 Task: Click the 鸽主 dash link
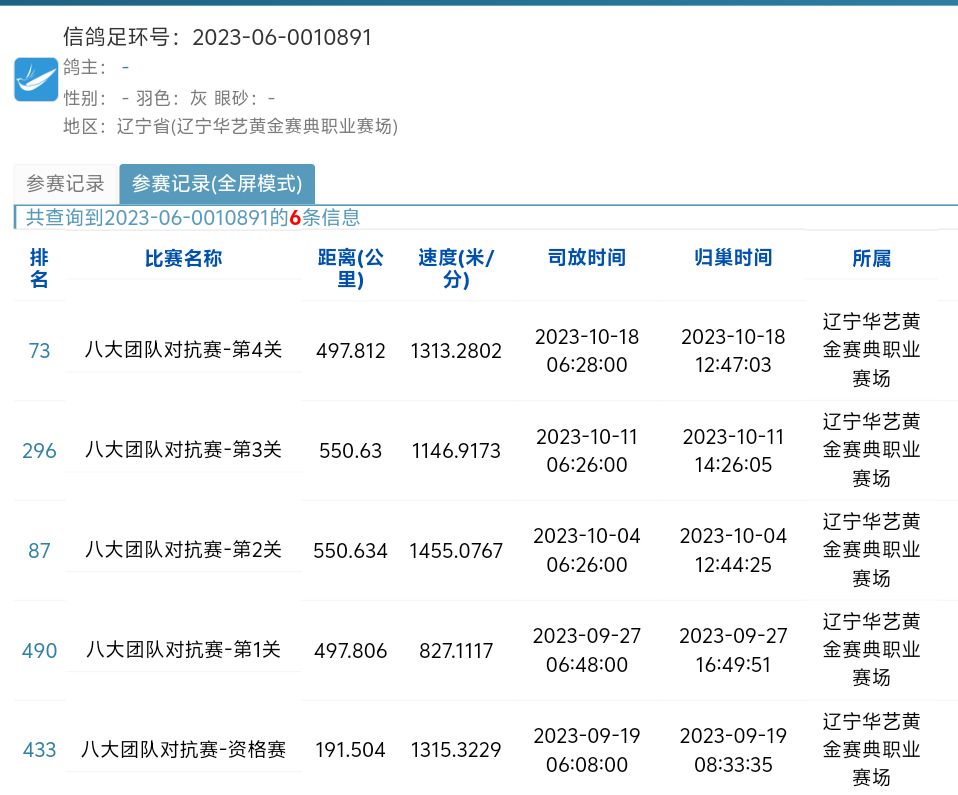[x=125, y=67]
